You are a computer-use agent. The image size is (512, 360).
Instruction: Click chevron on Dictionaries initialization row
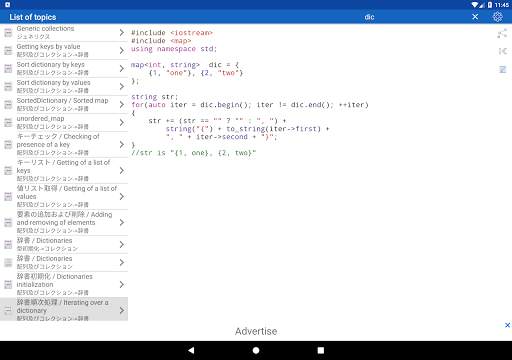tap(122, 284)
